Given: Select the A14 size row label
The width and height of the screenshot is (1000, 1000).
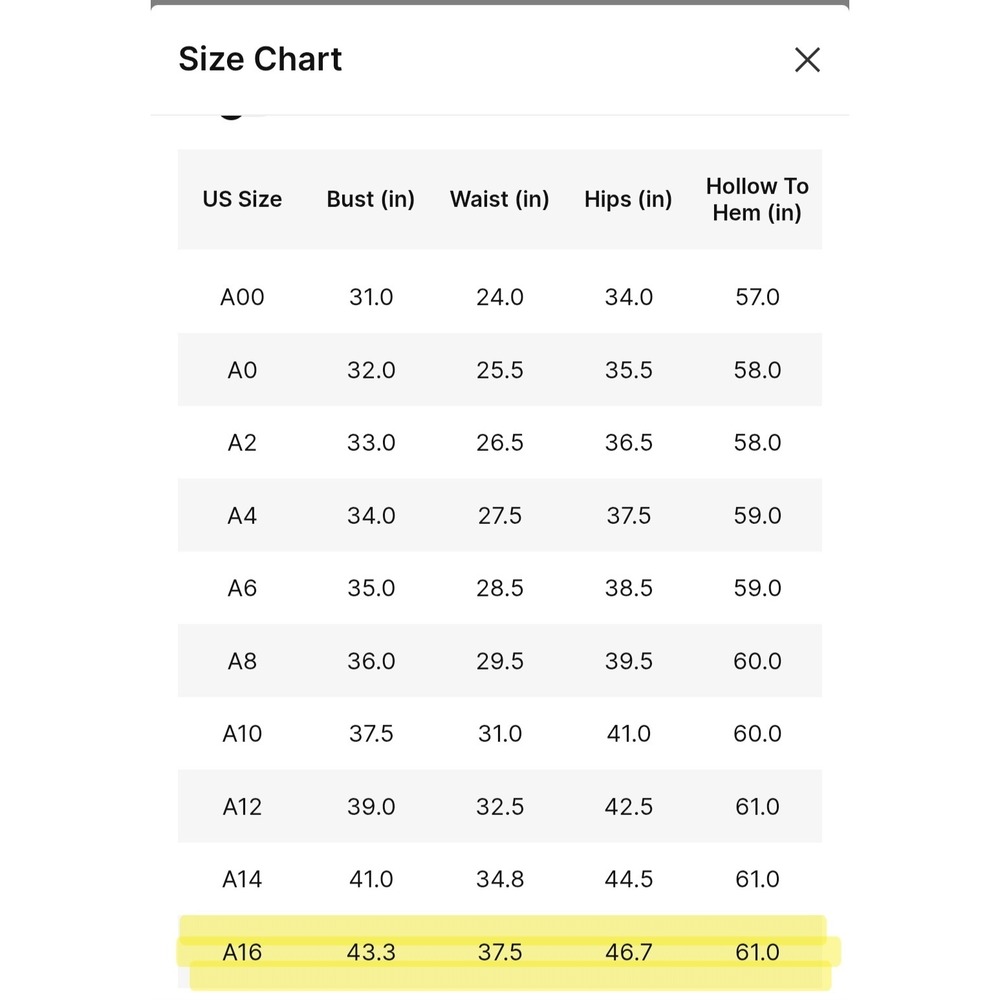Looking at the screenshot, I should click(242, 879).
